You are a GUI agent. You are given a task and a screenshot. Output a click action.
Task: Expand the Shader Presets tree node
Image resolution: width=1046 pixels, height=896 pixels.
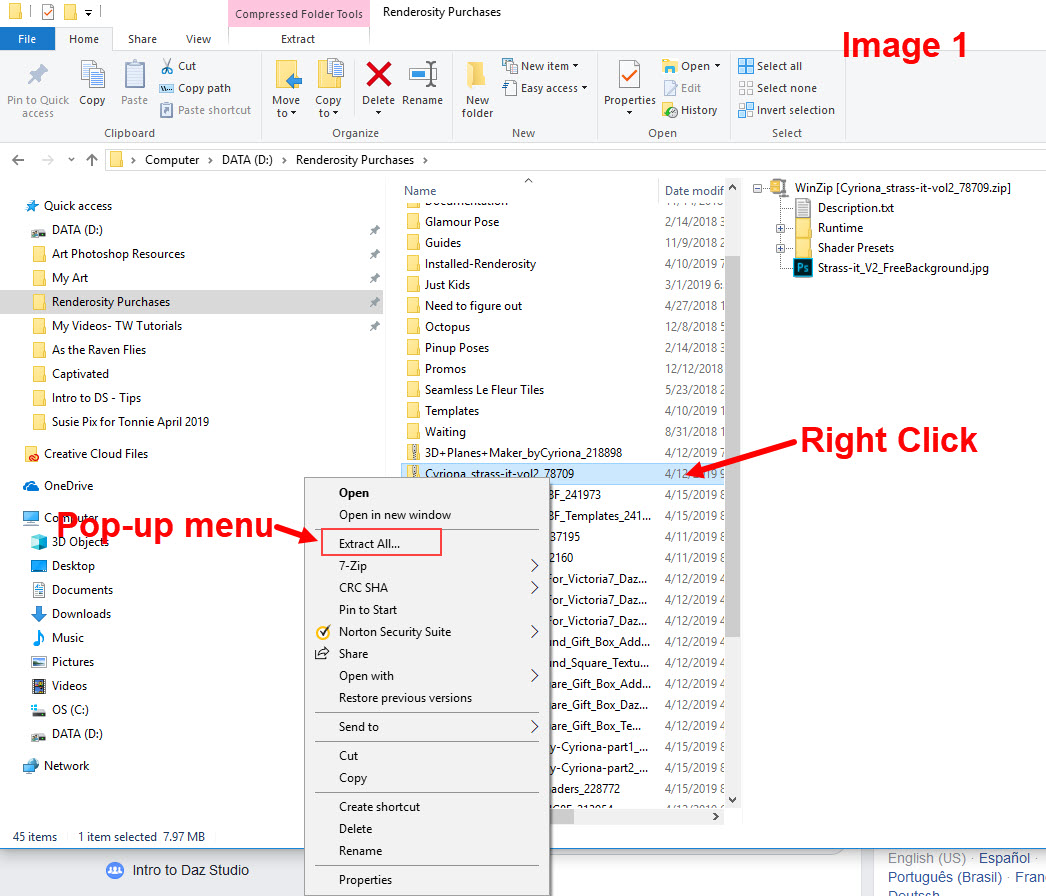779,248
